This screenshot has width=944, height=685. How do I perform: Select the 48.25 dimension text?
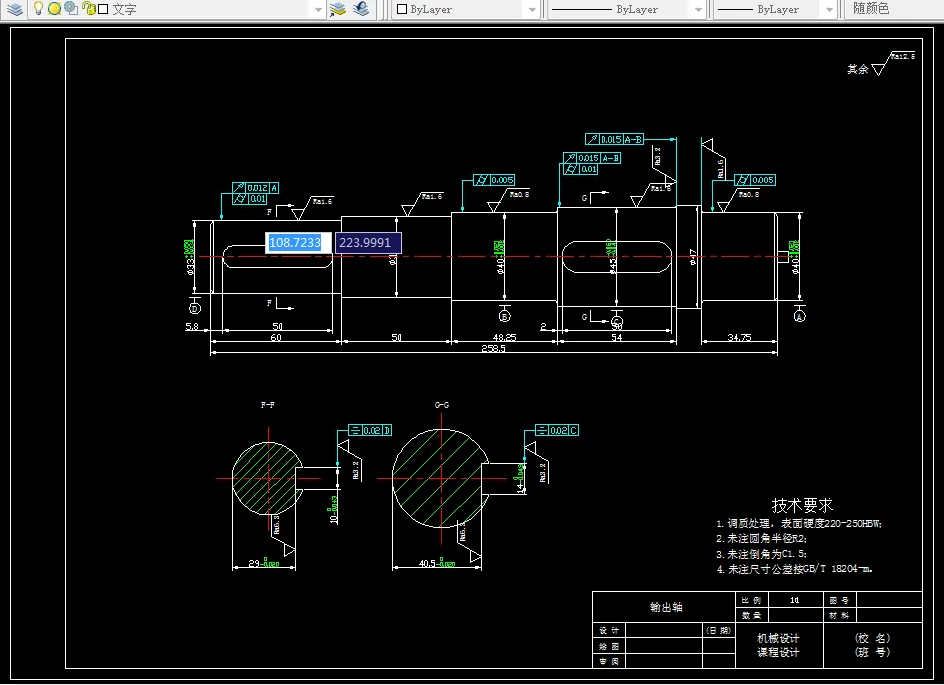point(505,338)
